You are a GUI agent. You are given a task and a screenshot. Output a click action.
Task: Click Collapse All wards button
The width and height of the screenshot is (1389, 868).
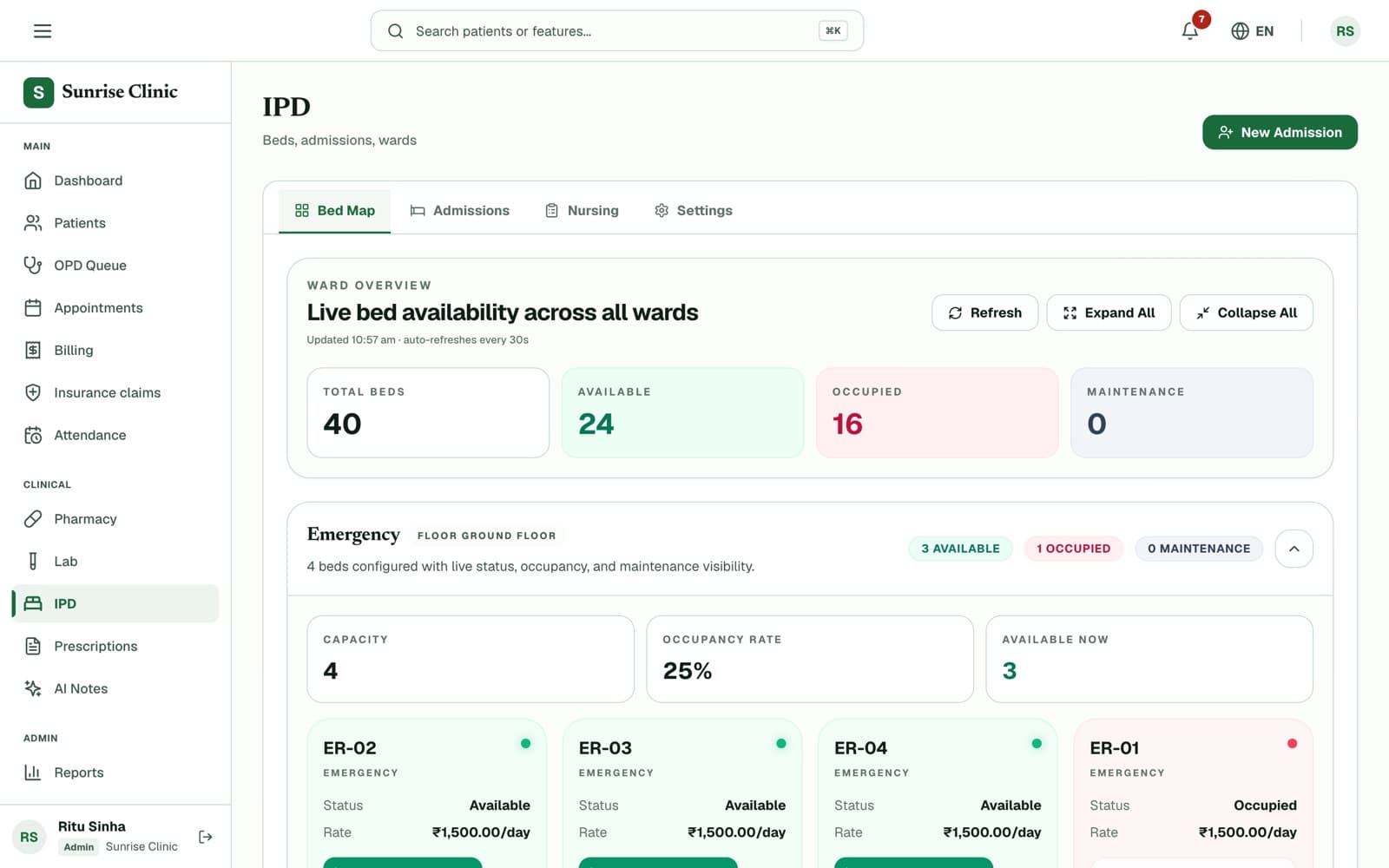[x=1246, y=312]
